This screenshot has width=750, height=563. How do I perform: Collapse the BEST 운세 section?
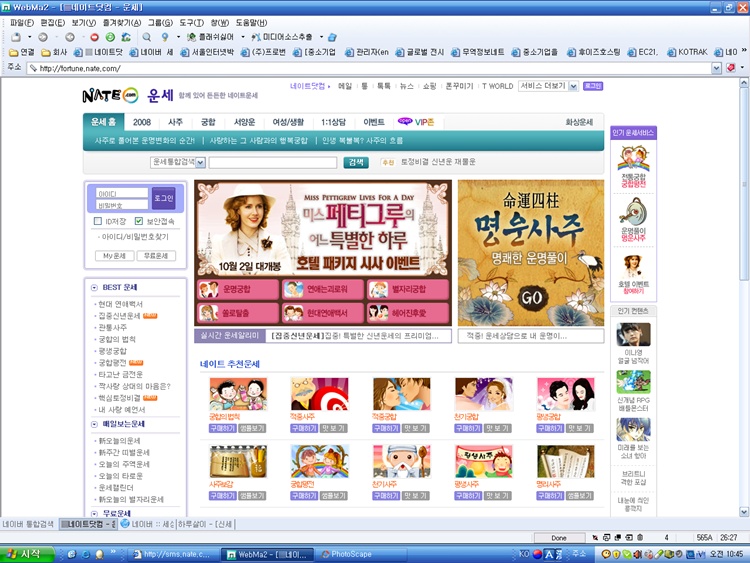94,287
